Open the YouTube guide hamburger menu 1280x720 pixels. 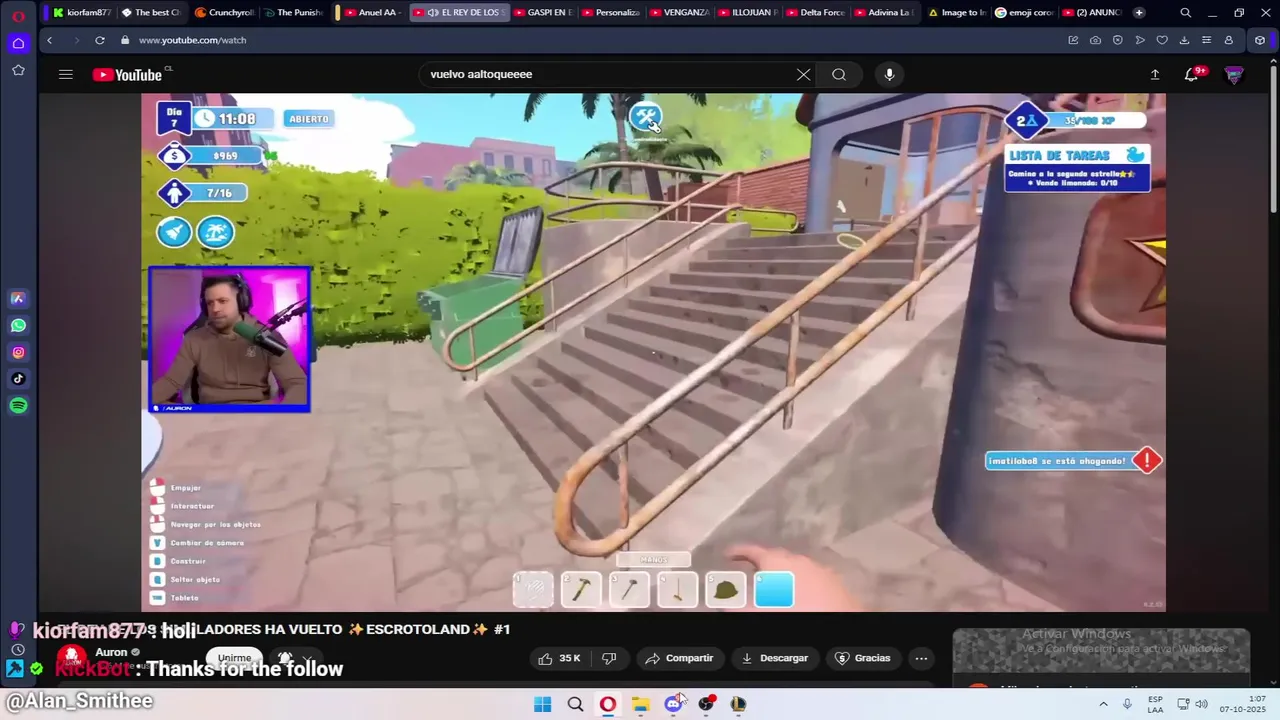coord(66,74)
